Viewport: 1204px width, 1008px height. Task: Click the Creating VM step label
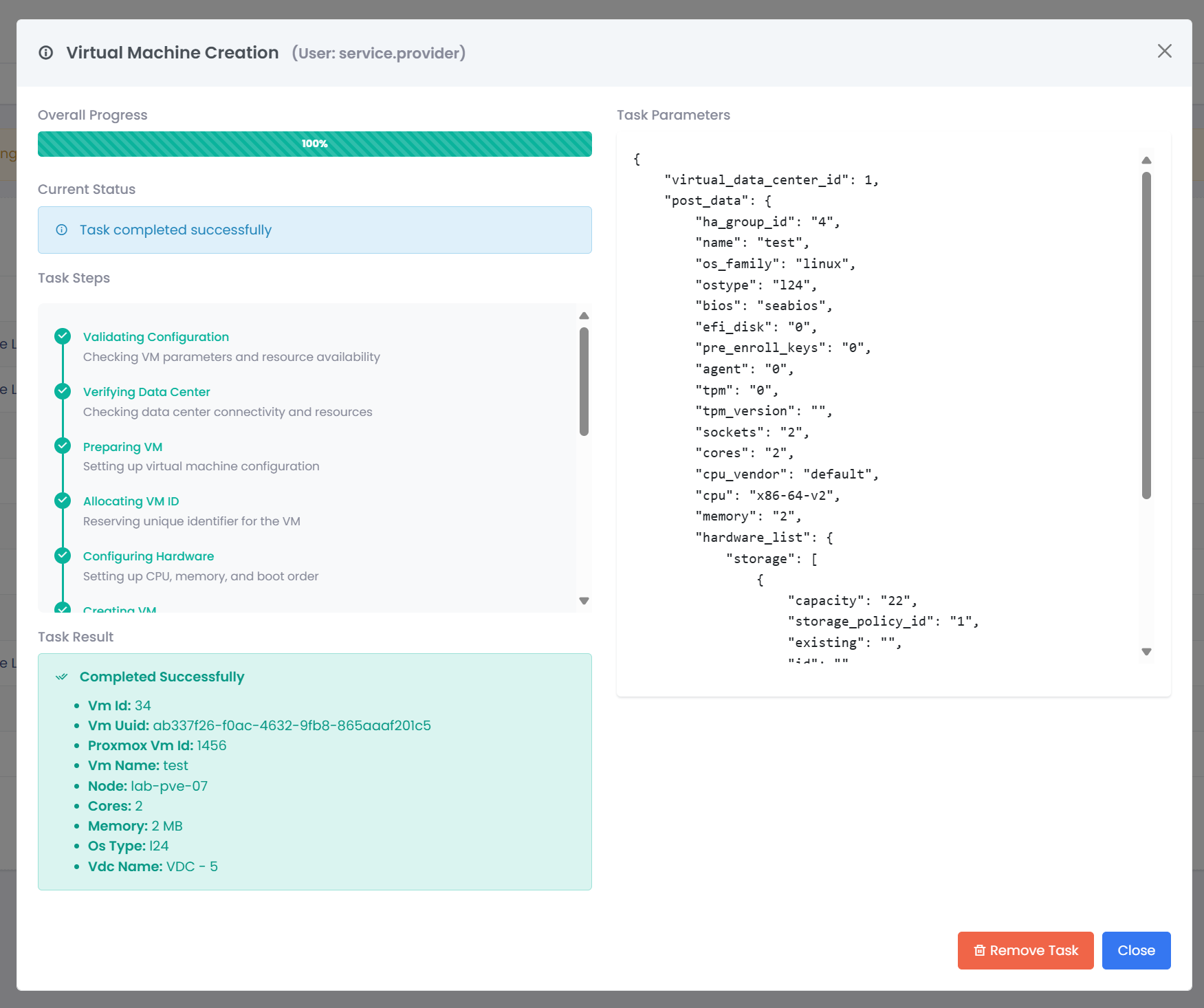(120, 609)
